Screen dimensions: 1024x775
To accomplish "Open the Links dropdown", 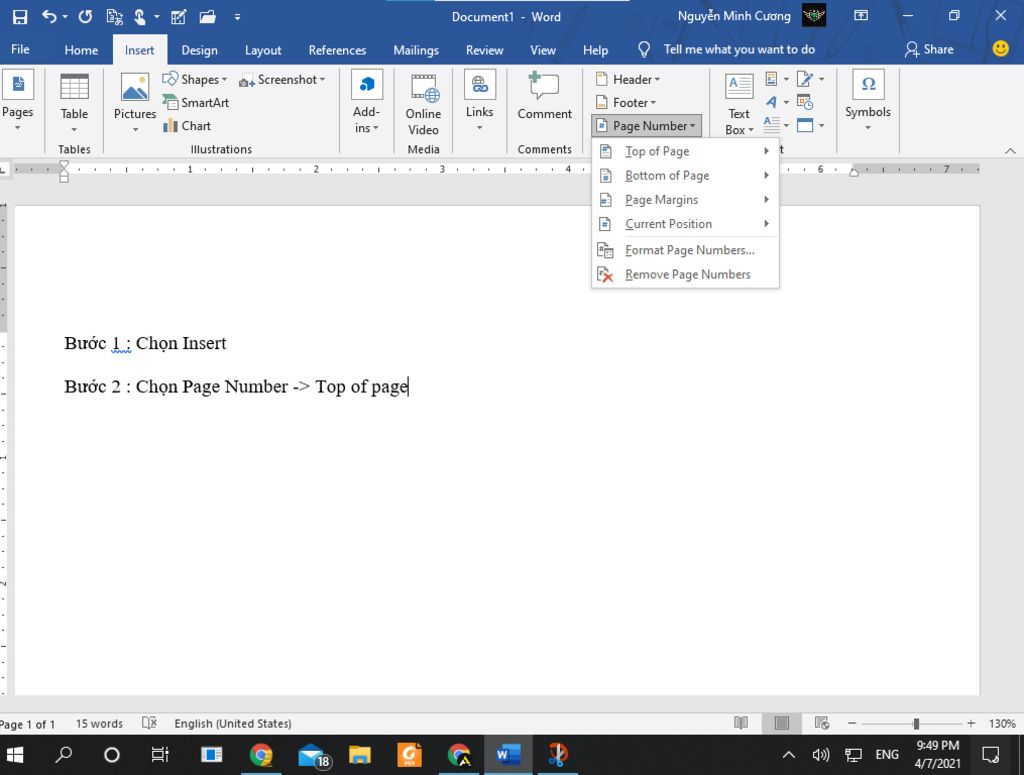I will (x=479, y=102).
